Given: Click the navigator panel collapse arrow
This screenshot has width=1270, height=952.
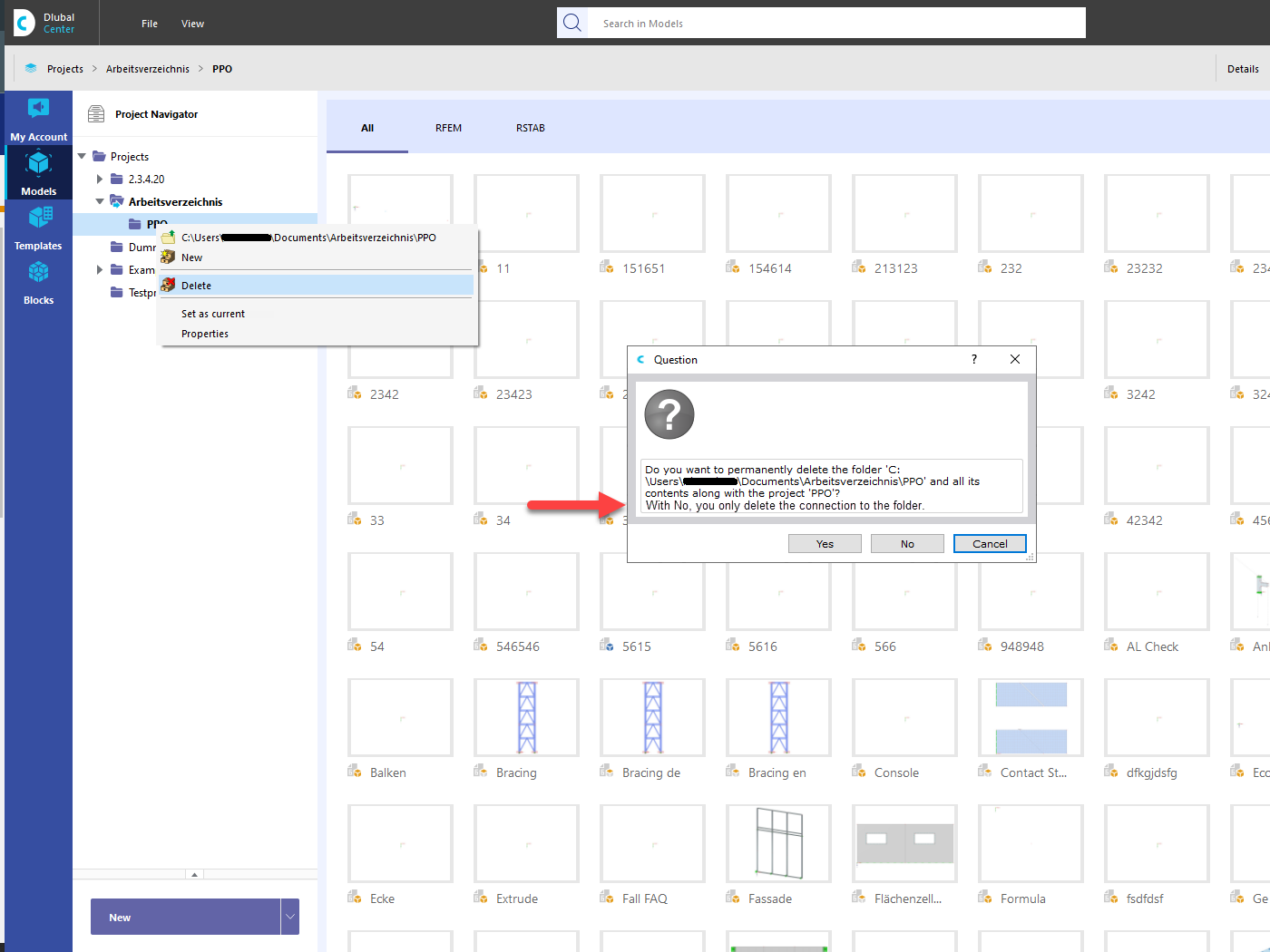Looking at the screenshot, I should [x=194, y=875].
